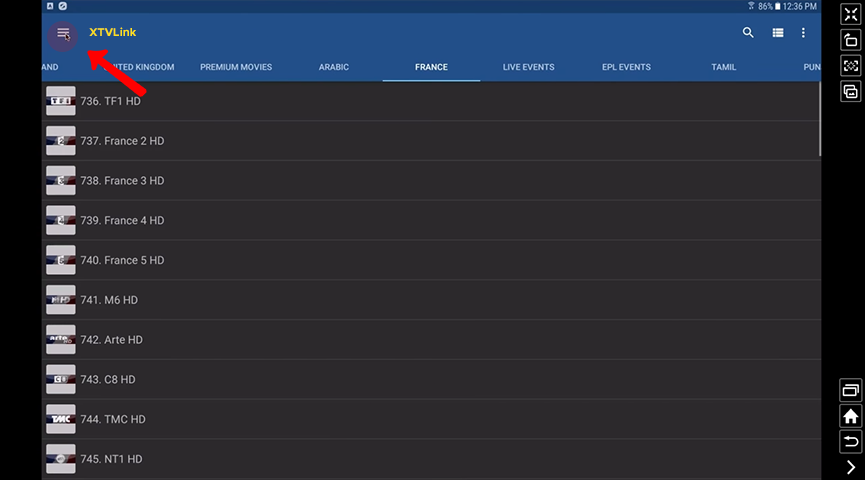
Task: Open the NT1 HD logo thumbnail
Action: click(x=61, y=458)
